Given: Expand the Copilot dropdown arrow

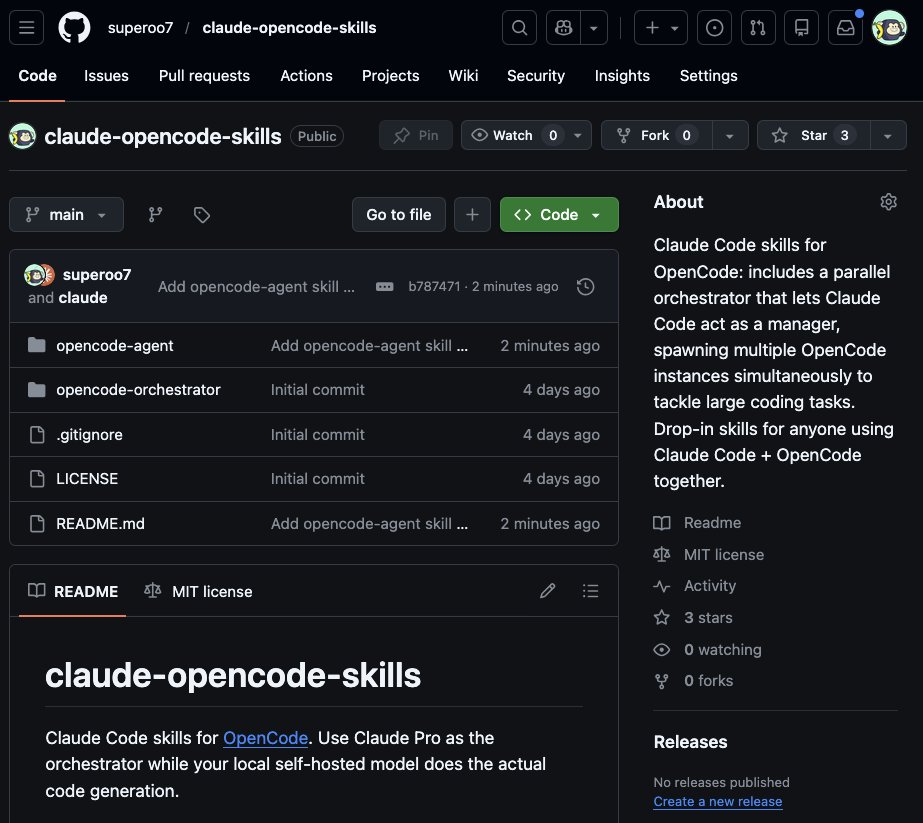Looking at the screenshot, I should 594,28.
